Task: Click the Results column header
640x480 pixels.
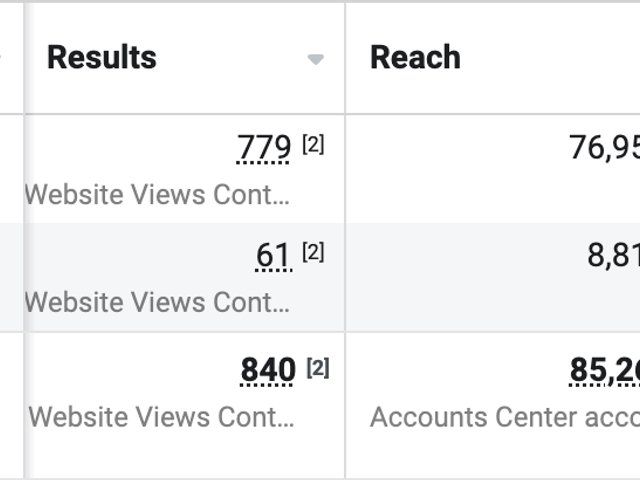Action: [x=102, y=58]
